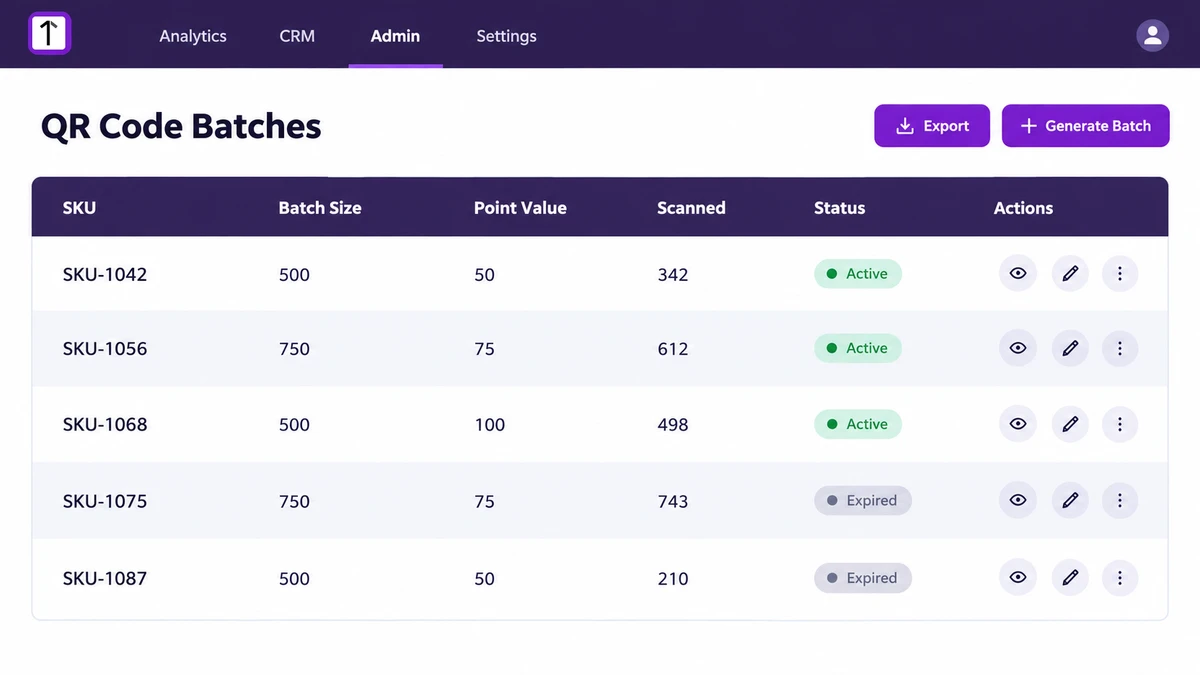View details for SKU-1068
This screenshot has width=1200, height=675.
click(1018, 424)
